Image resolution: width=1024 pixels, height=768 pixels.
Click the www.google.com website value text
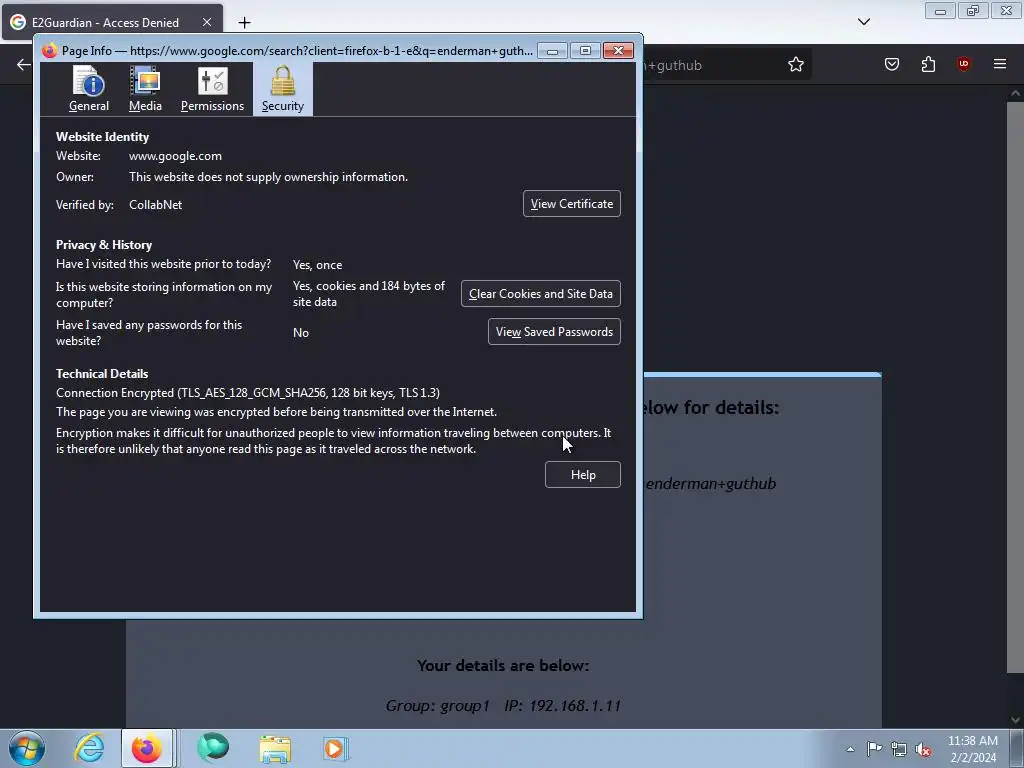point(175,156)
